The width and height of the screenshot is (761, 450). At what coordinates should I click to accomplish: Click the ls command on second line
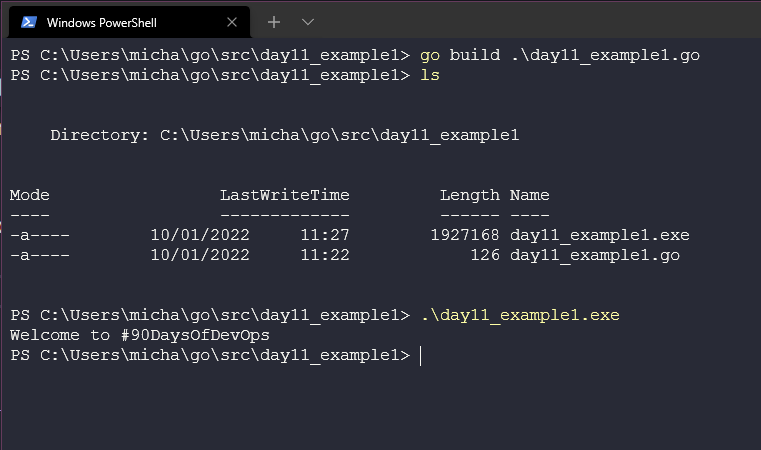(430, 75)
